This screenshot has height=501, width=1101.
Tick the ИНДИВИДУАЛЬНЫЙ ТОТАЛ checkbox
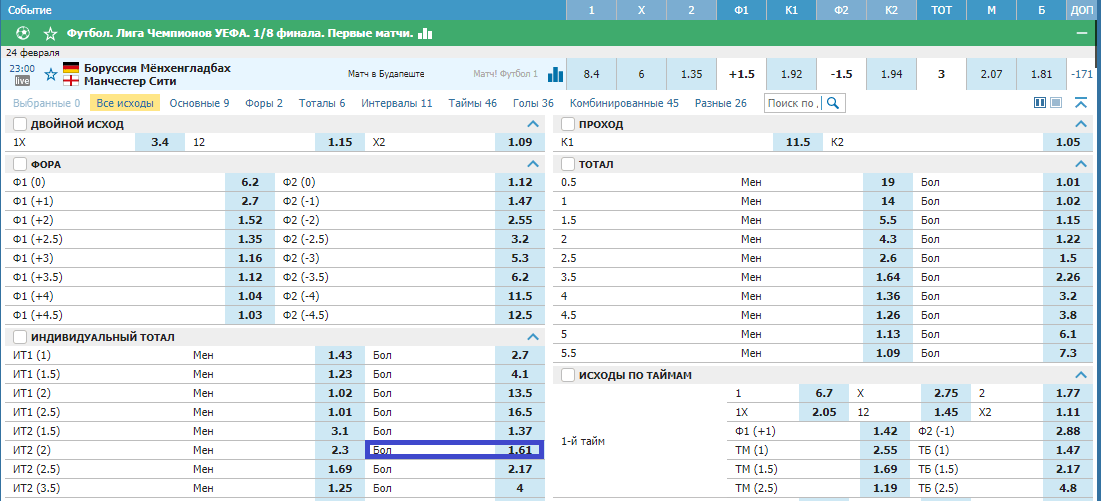20,338
